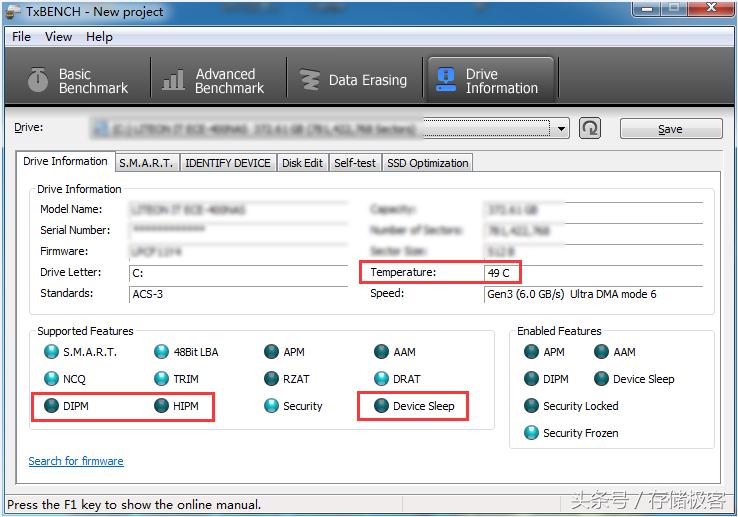Click the F1 online manual status text
The image size is (738, 517).
pos(134,505)
